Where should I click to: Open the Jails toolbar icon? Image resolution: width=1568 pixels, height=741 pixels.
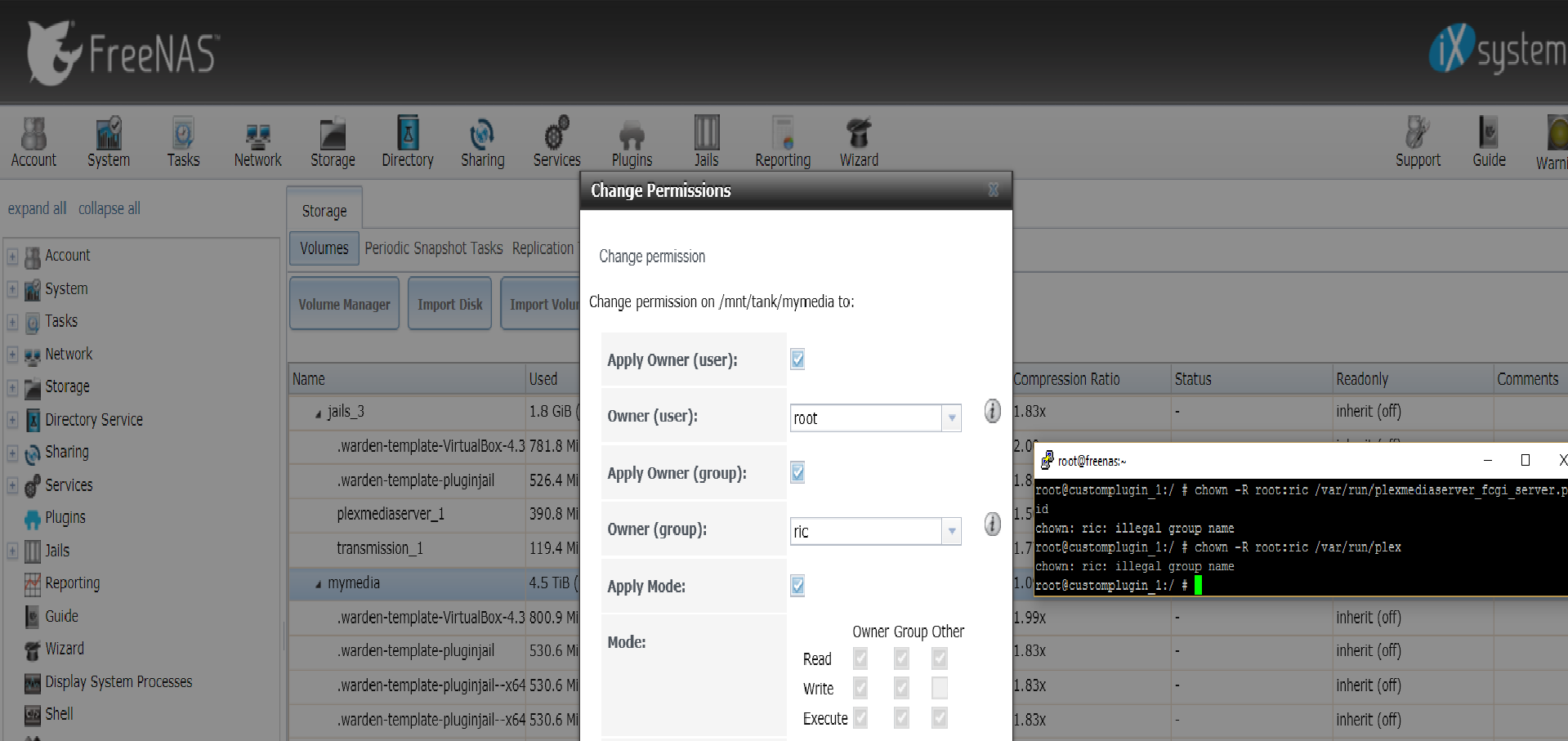pyautogui.click(x=707, y=142)
